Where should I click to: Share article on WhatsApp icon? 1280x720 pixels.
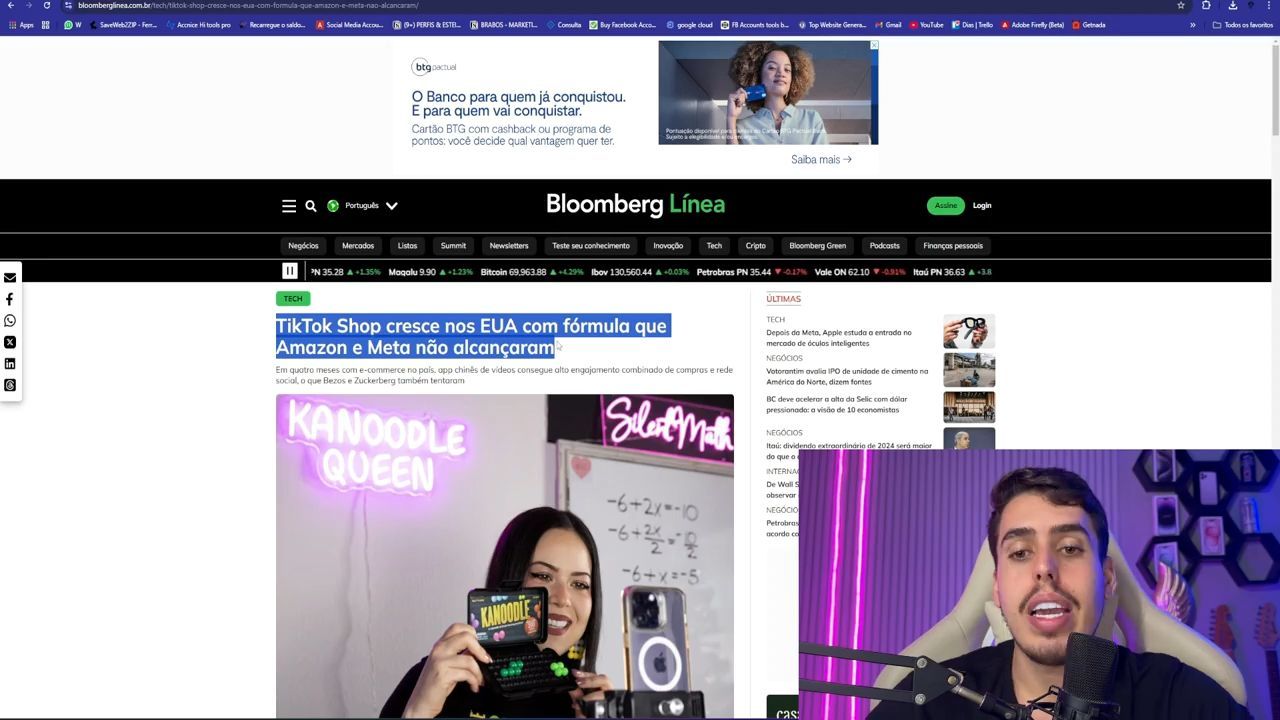[x=10, y=321]
